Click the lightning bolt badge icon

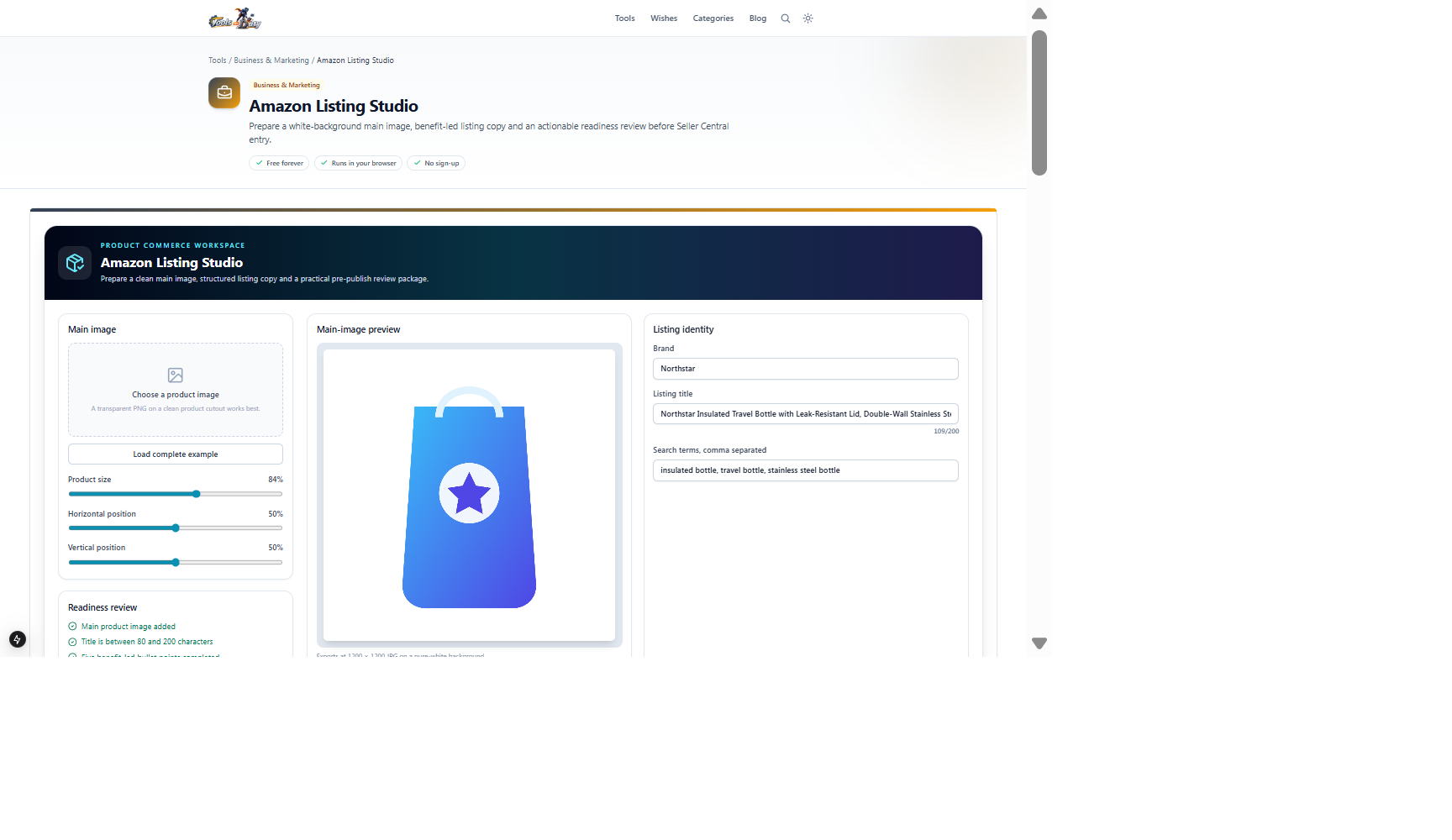pos(18,639)
